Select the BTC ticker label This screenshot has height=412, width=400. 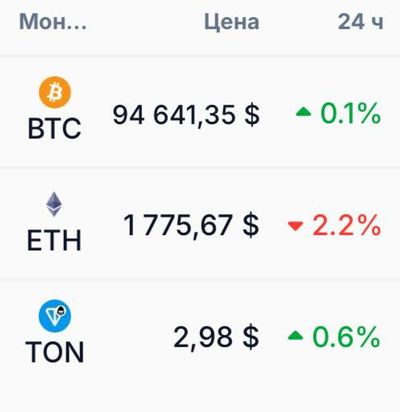tap(54, 128)
